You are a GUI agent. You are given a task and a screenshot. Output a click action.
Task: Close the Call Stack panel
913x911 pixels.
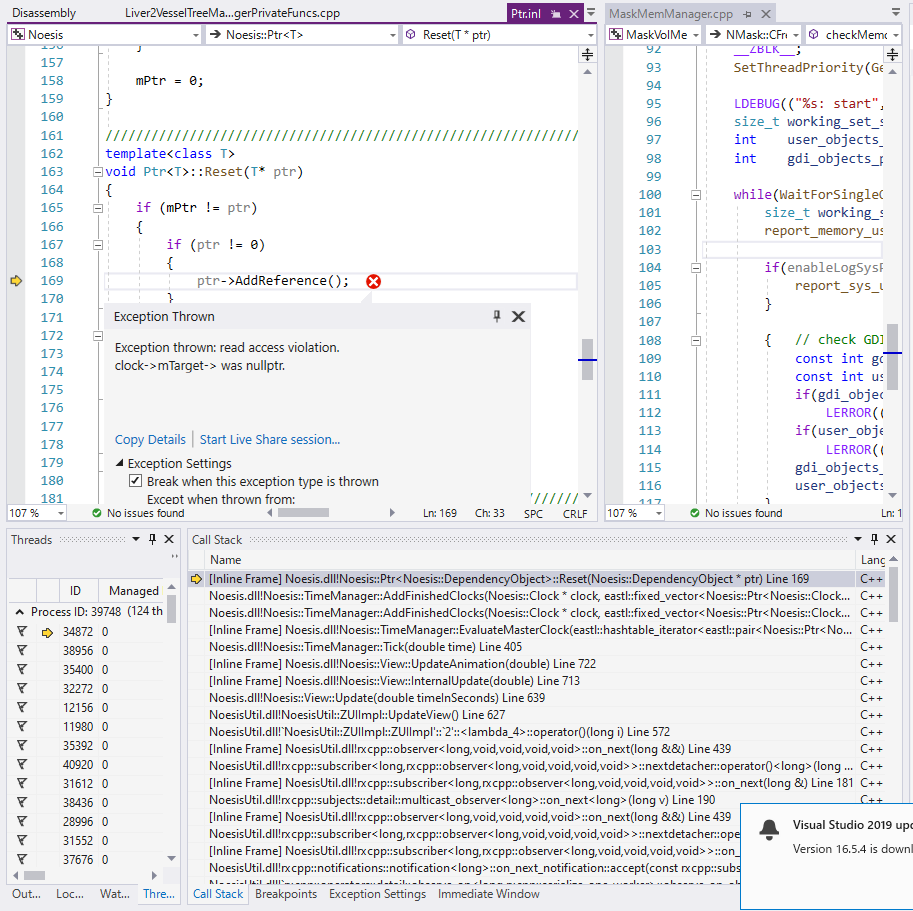tap(891, 539)
